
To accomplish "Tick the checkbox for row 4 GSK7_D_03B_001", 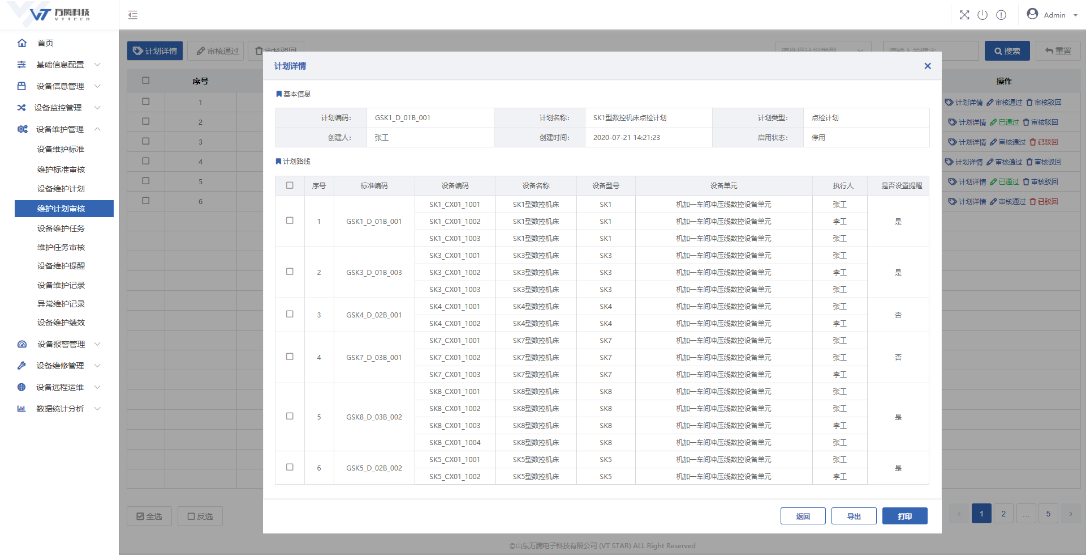I will pyautogui.click(x=290, y=357).
